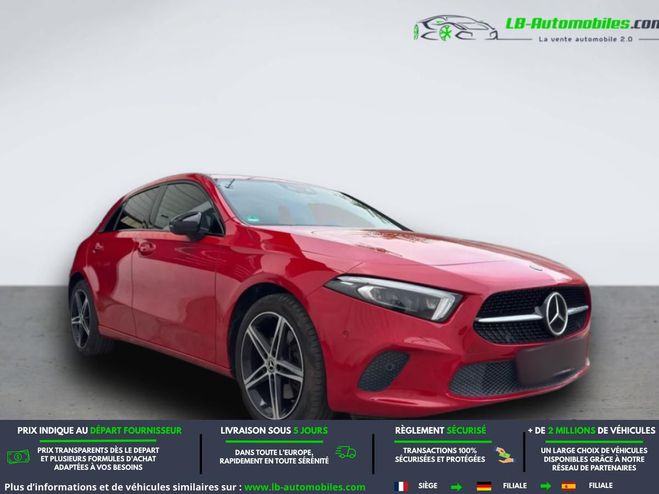
Task: Click the green arrow before Spanish flag
Action: 545,487
